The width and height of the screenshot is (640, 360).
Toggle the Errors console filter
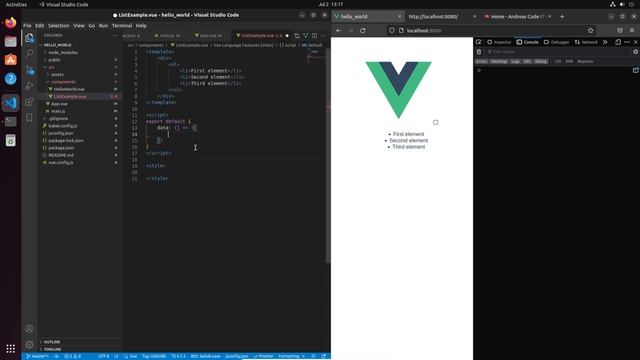click(481, 61)
